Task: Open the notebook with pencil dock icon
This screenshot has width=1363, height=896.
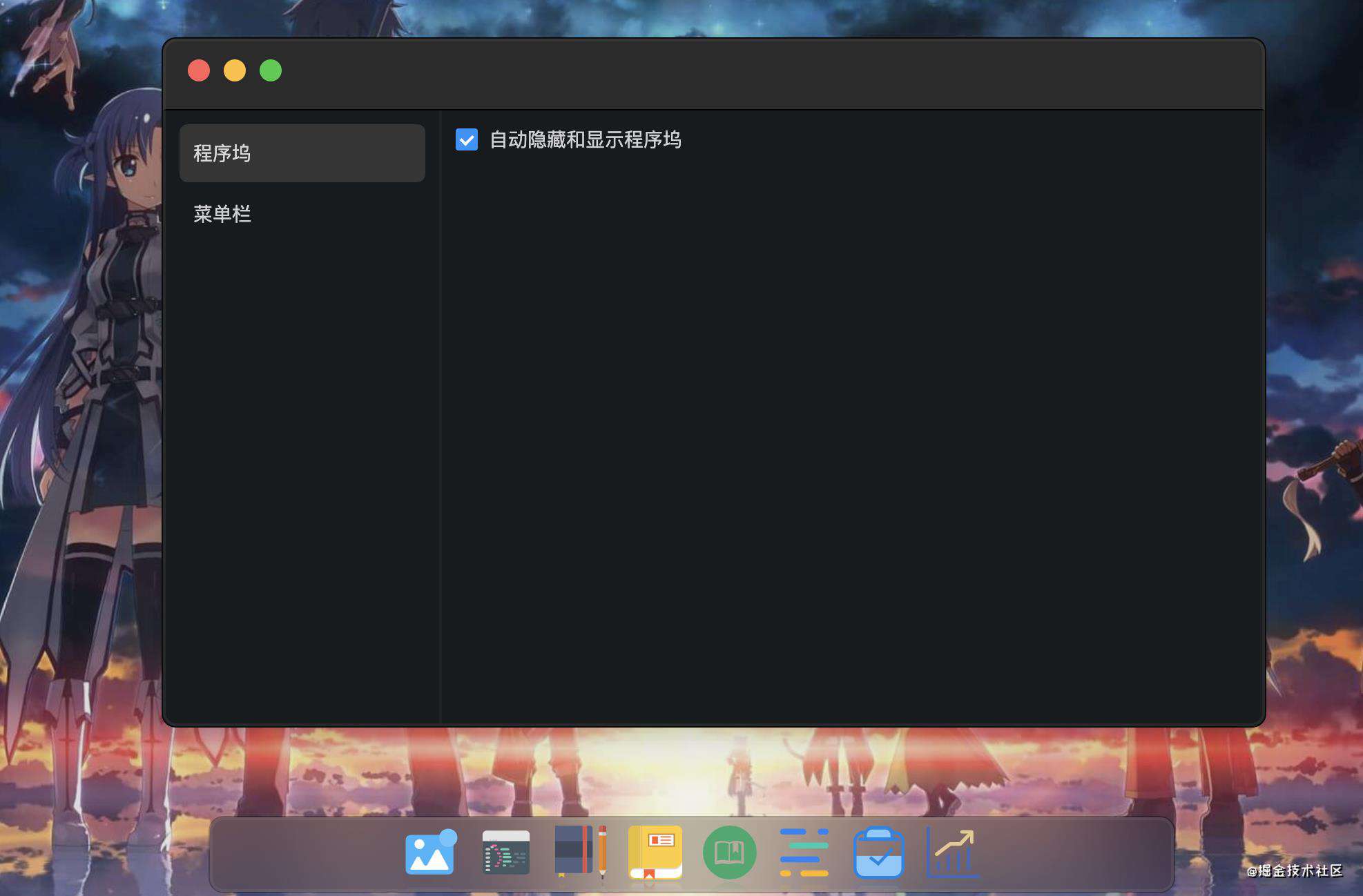Action: tap(581, 851)
